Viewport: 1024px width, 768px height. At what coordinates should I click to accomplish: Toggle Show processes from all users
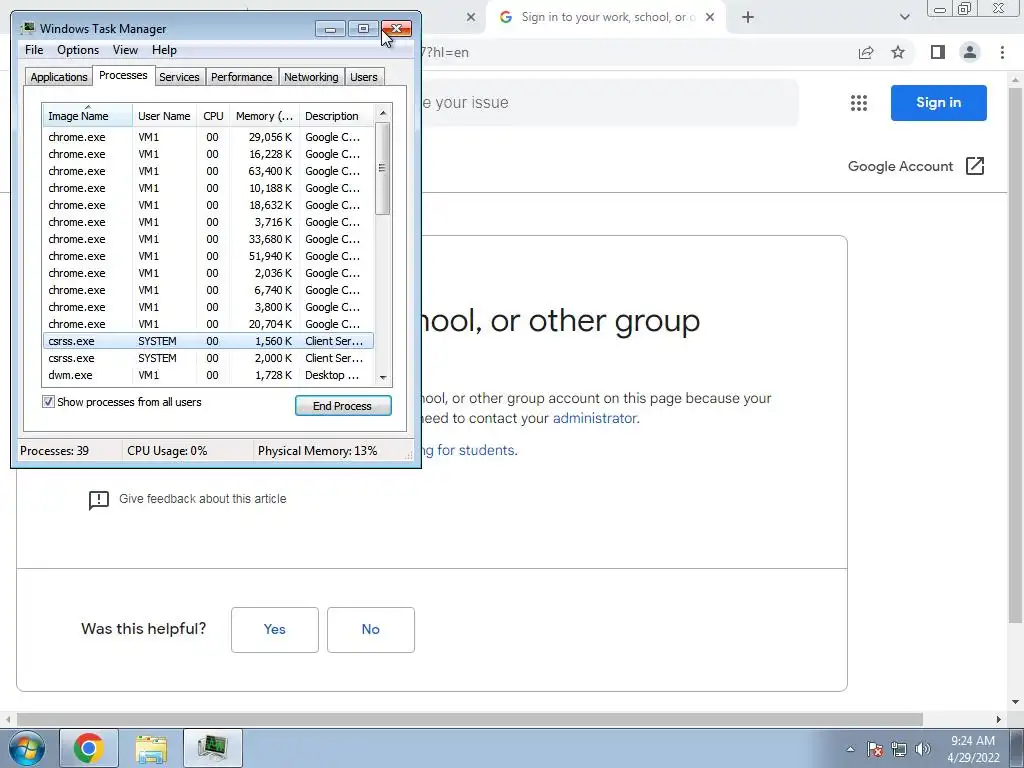click(48, 402)
